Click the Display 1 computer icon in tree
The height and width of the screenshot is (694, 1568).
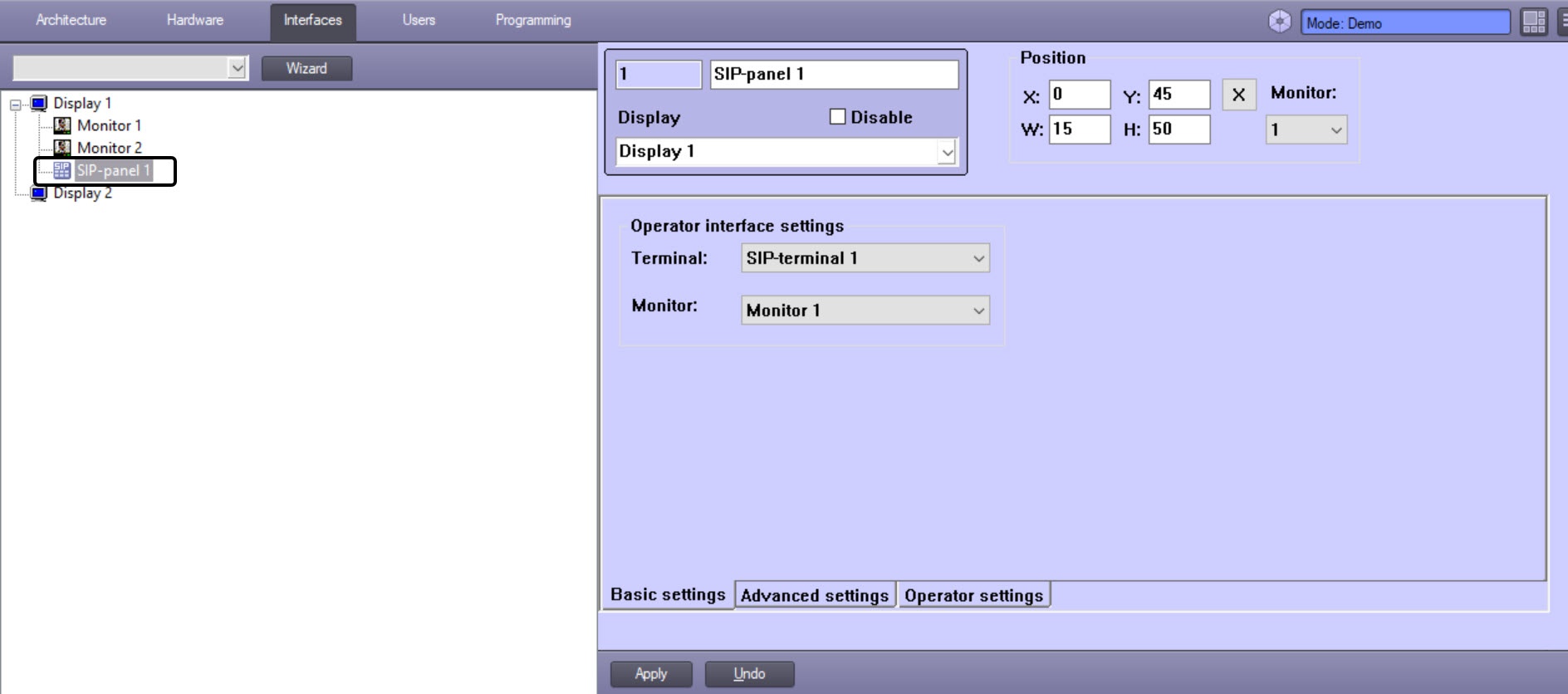39,103
